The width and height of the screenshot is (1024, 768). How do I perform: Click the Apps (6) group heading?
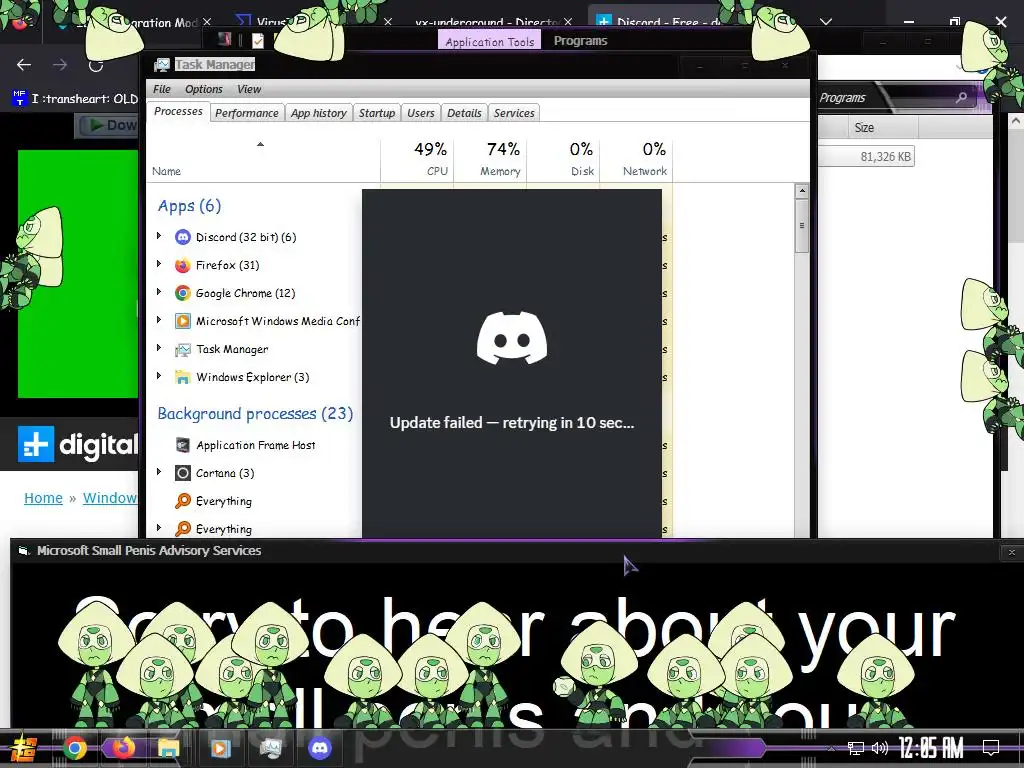coord(189,206)
